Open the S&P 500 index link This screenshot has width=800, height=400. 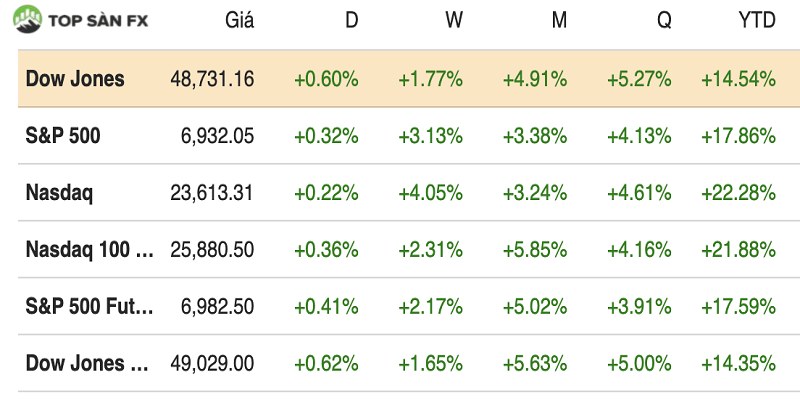(x=63, y=136)
